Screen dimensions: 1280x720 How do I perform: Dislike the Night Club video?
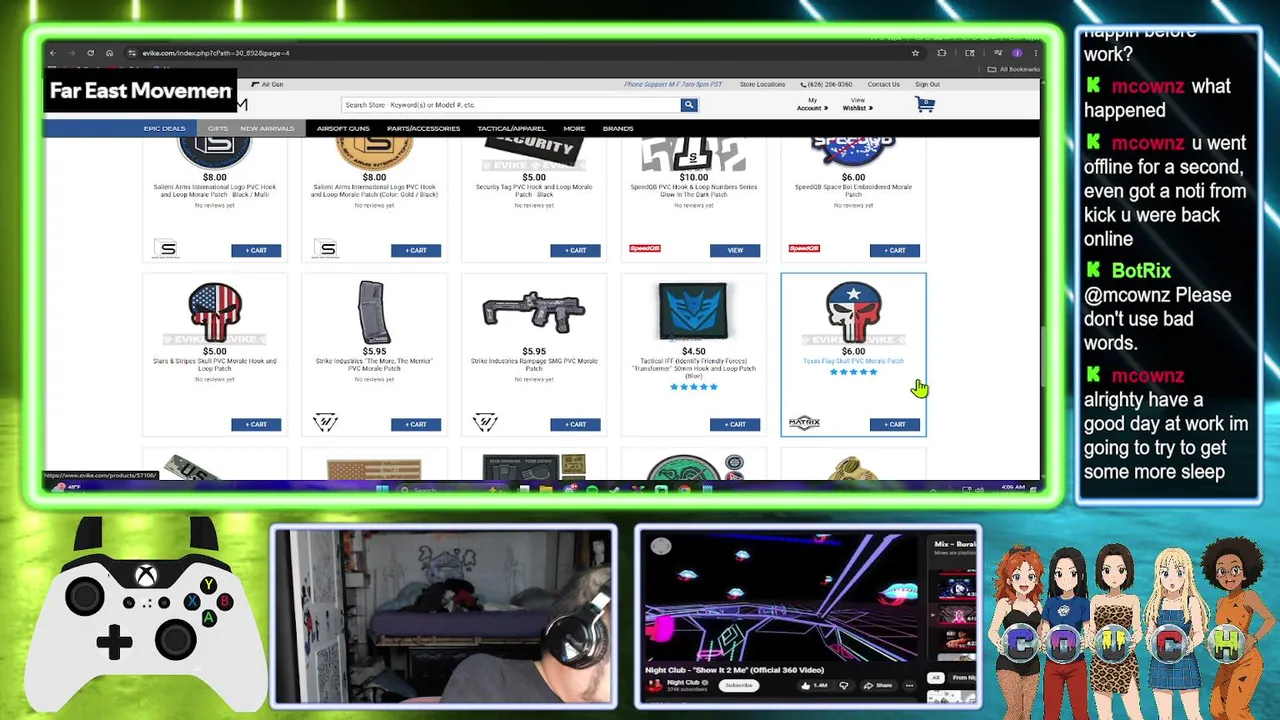(843, 685)
